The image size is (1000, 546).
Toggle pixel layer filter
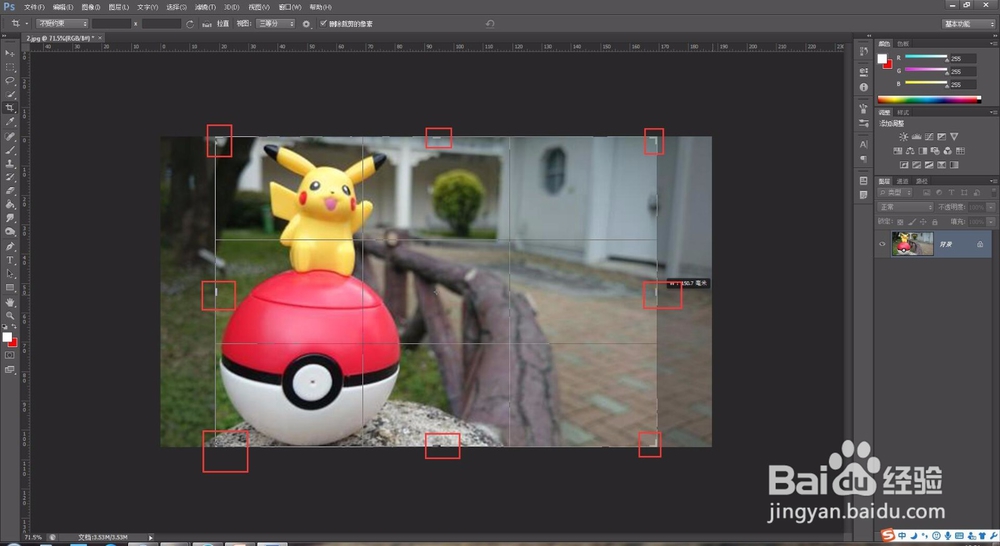(x=927, y=192)
